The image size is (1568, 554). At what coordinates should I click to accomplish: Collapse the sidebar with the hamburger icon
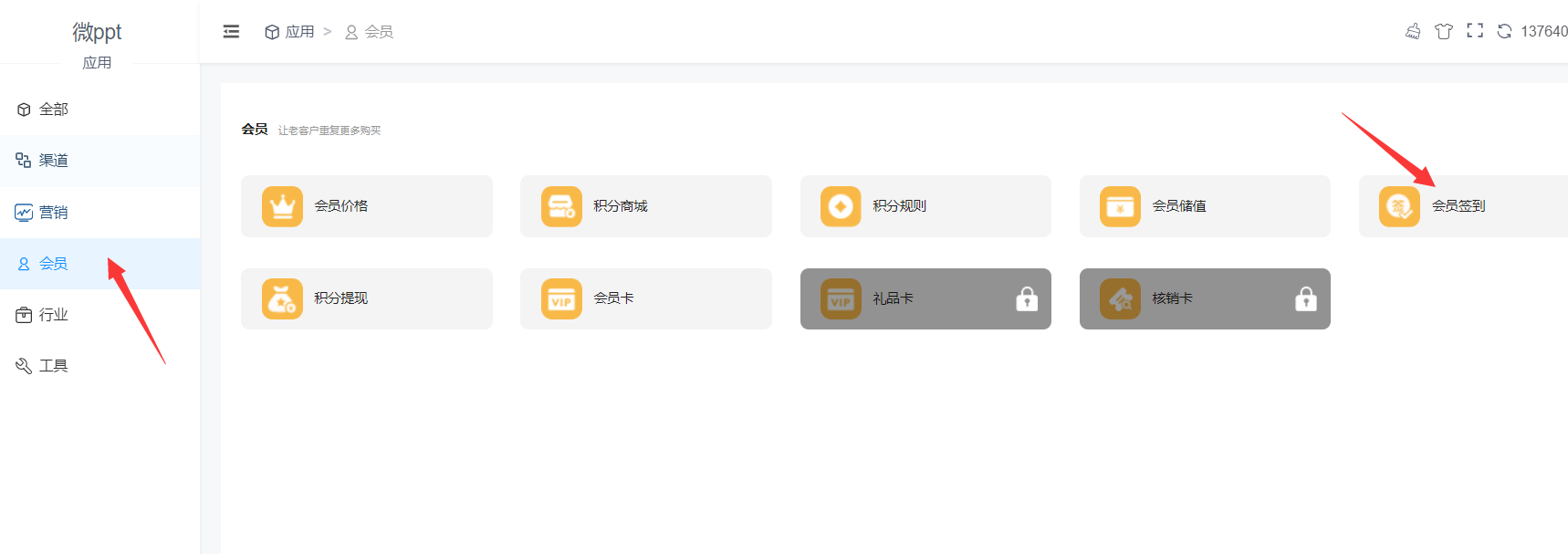point(231,32)
